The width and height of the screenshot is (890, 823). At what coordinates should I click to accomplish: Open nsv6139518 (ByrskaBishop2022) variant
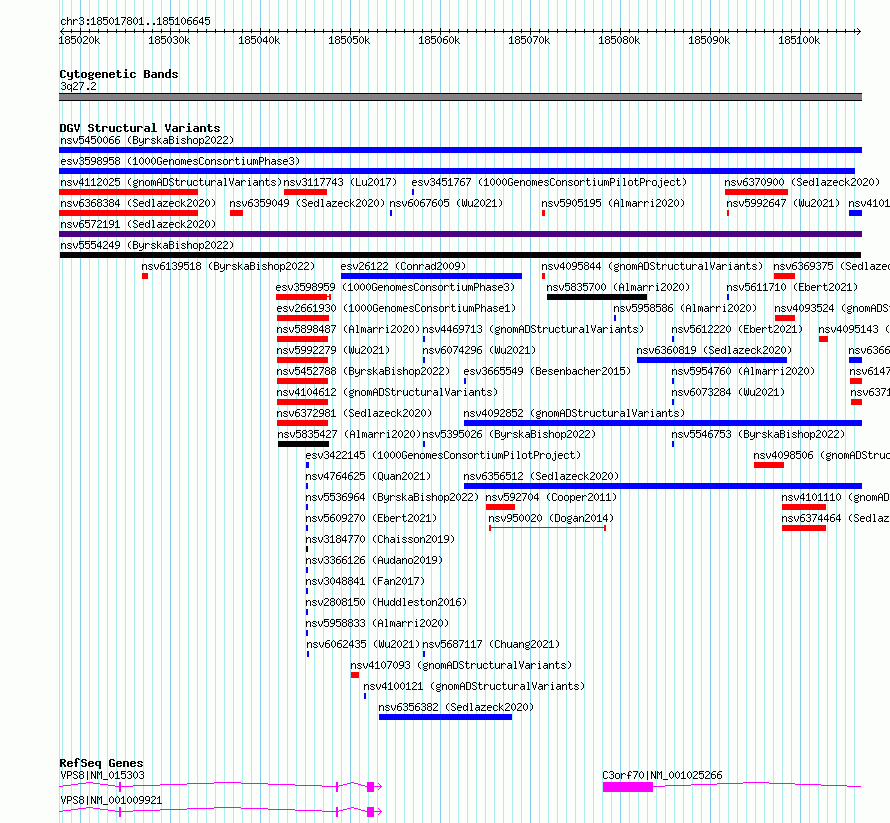pyautogui.click(x=228, y=266)
